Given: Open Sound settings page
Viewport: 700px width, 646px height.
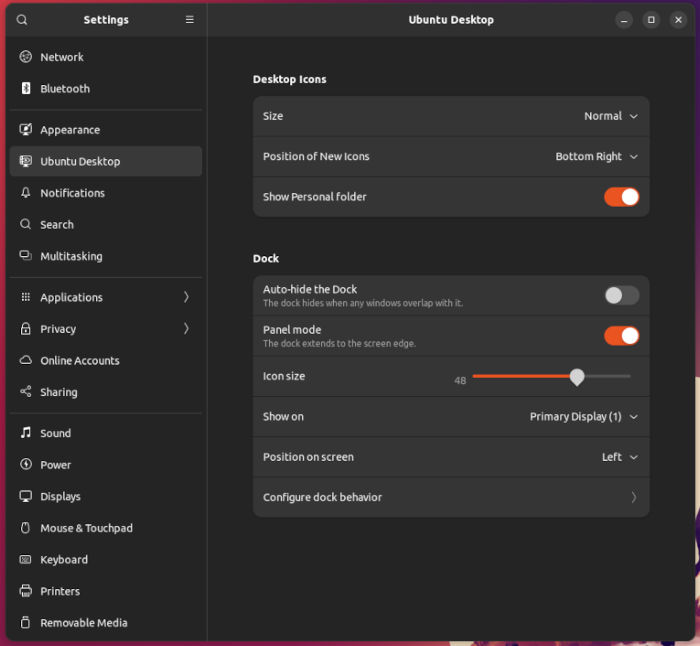Looking at the screenshot, I should (x=106, y=433).
